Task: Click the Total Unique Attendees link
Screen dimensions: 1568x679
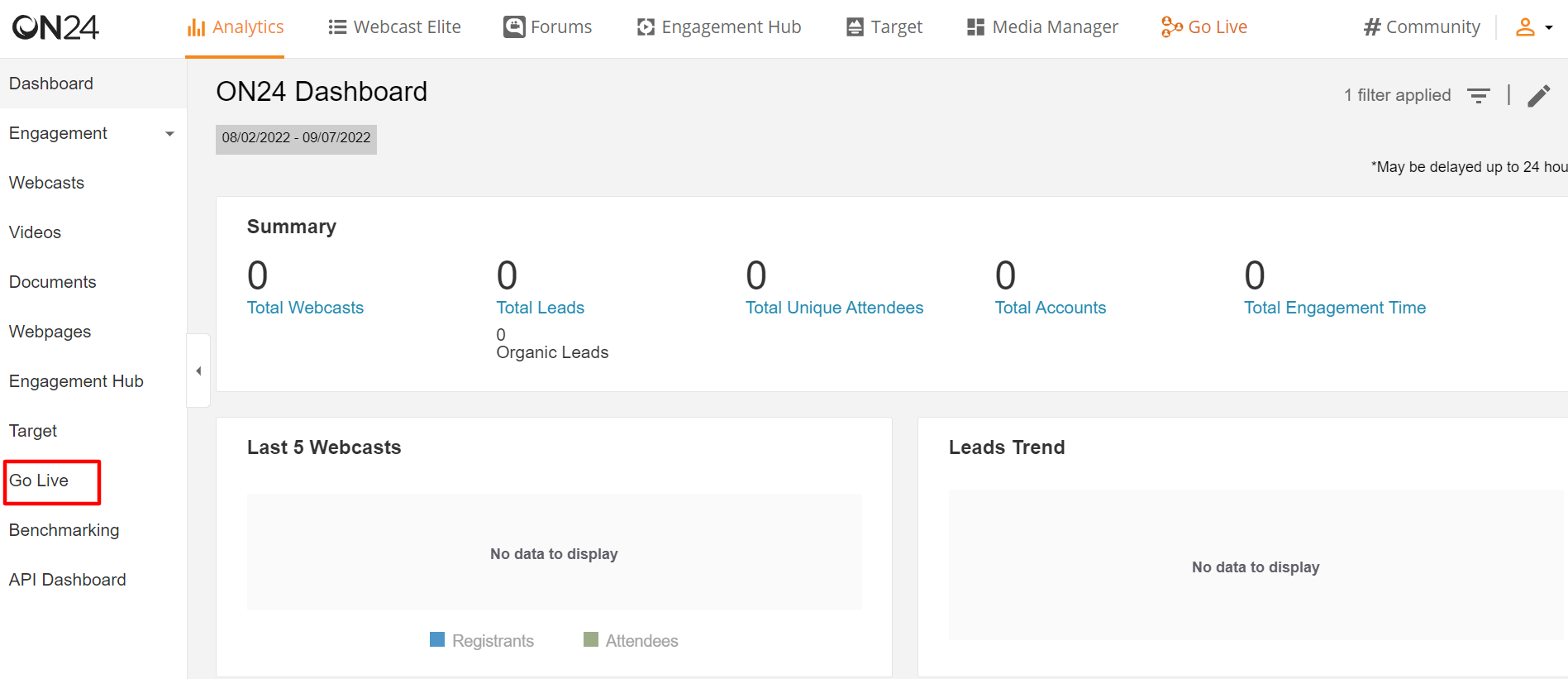Action: pyautogui.click(x=834, y=308)
